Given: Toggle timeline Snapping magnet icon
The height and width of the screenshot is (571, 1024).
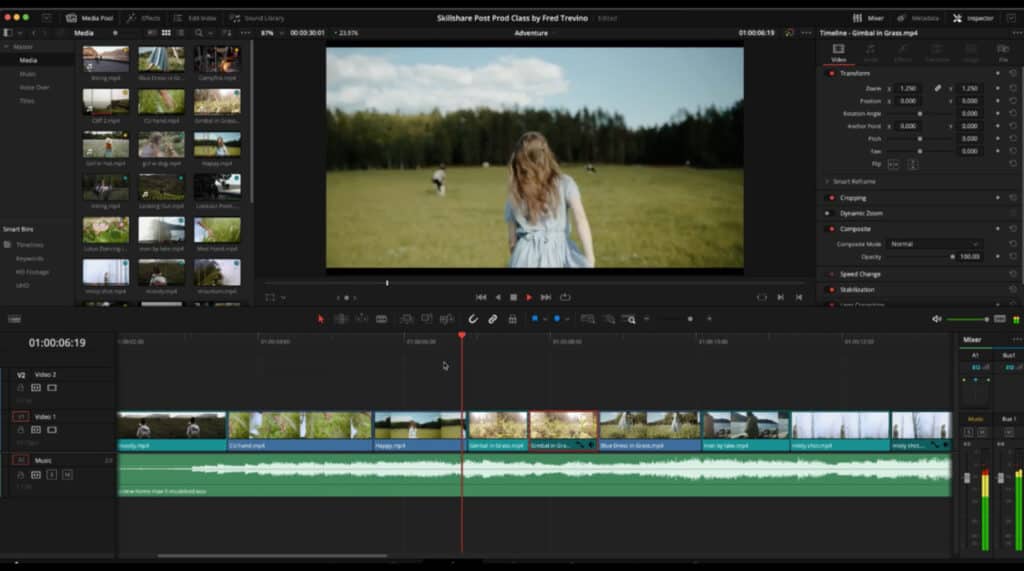Looking at the screenshot, I should coord(473,319).
